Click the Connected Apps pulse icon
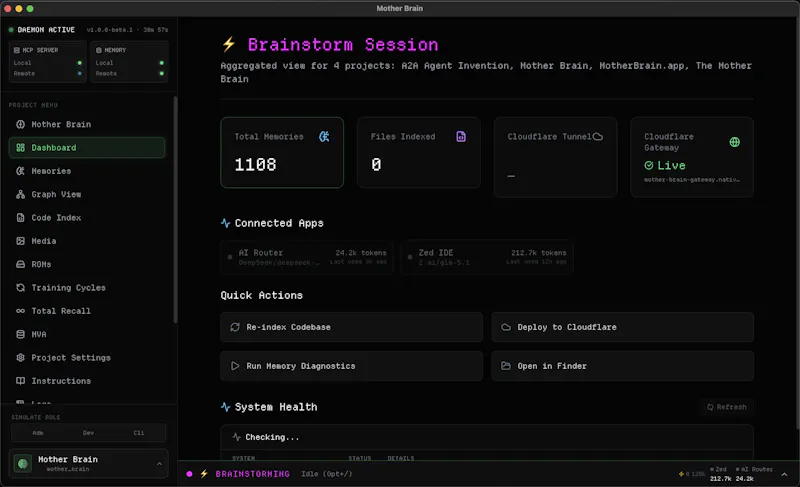The height and width of the screenshot is (487, 800). (x=226, y=223)
